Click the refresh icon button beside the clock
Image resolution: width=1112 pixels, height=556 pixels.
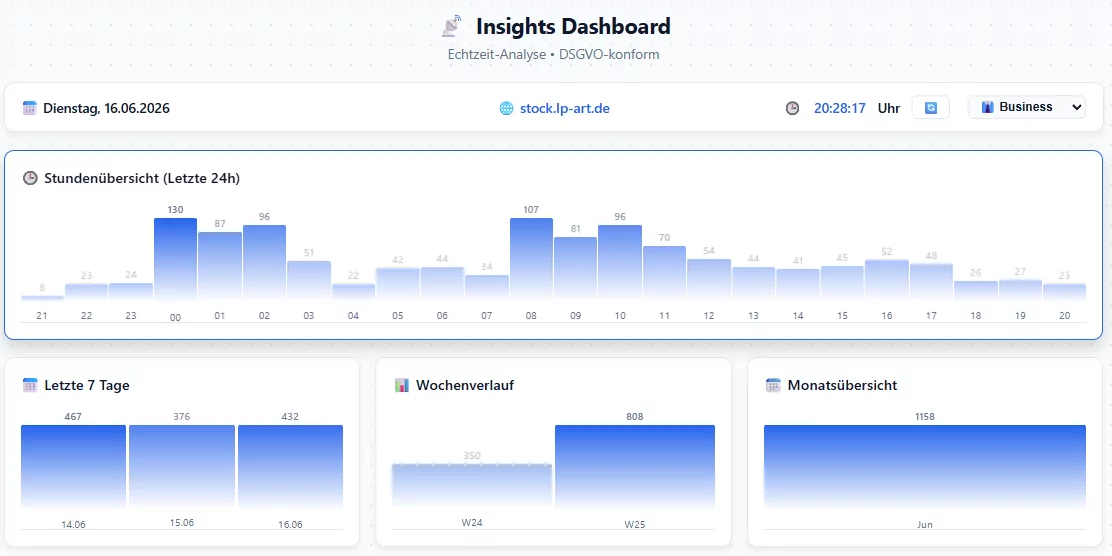(x=930, y=108)
